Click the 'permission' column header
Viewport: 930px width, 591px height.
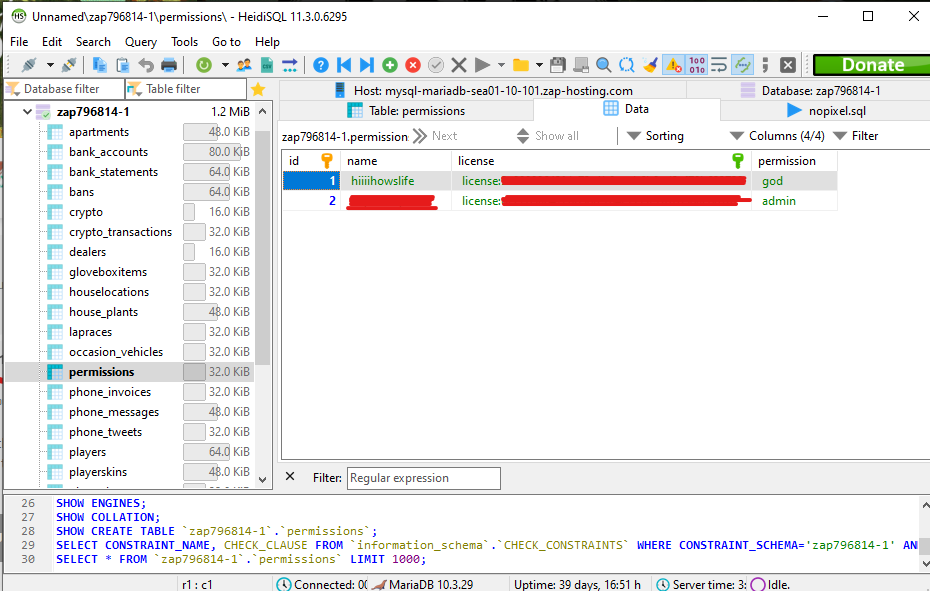click(x=794, y=161)
